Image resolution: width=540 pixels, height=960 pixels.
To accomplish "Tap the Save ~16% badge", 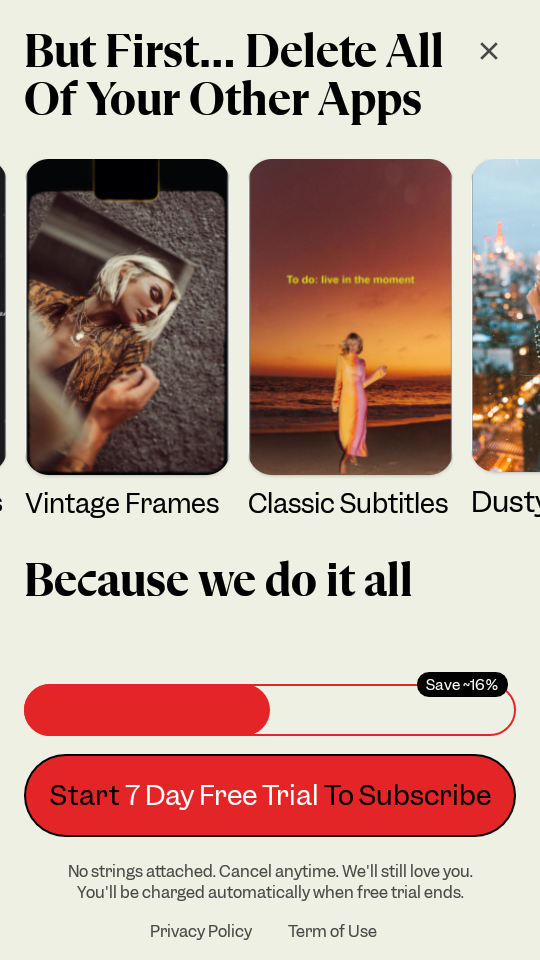I will (462, 684).
